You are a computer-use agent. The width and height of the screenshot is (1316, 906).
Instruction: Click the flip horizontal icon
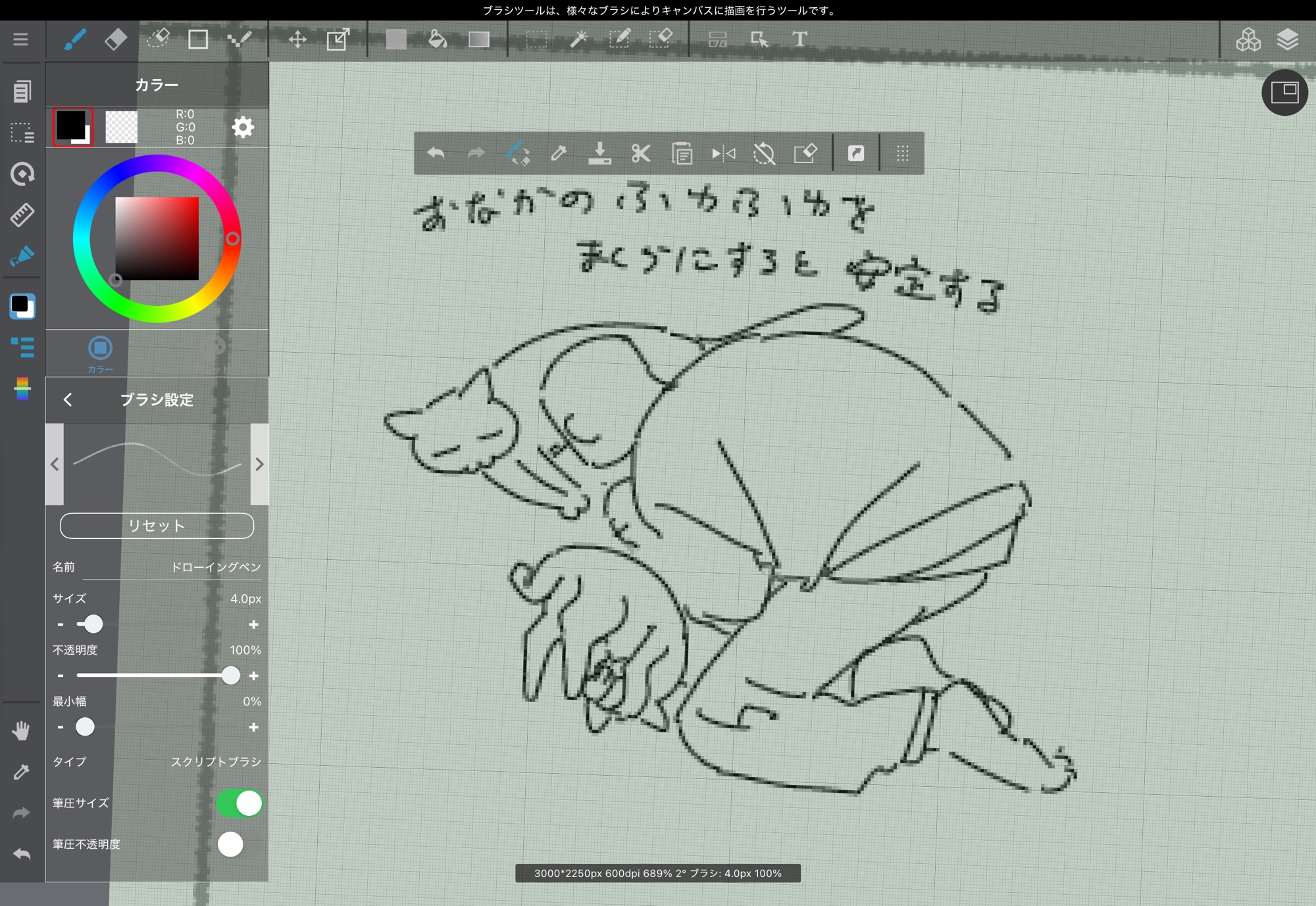723,154
